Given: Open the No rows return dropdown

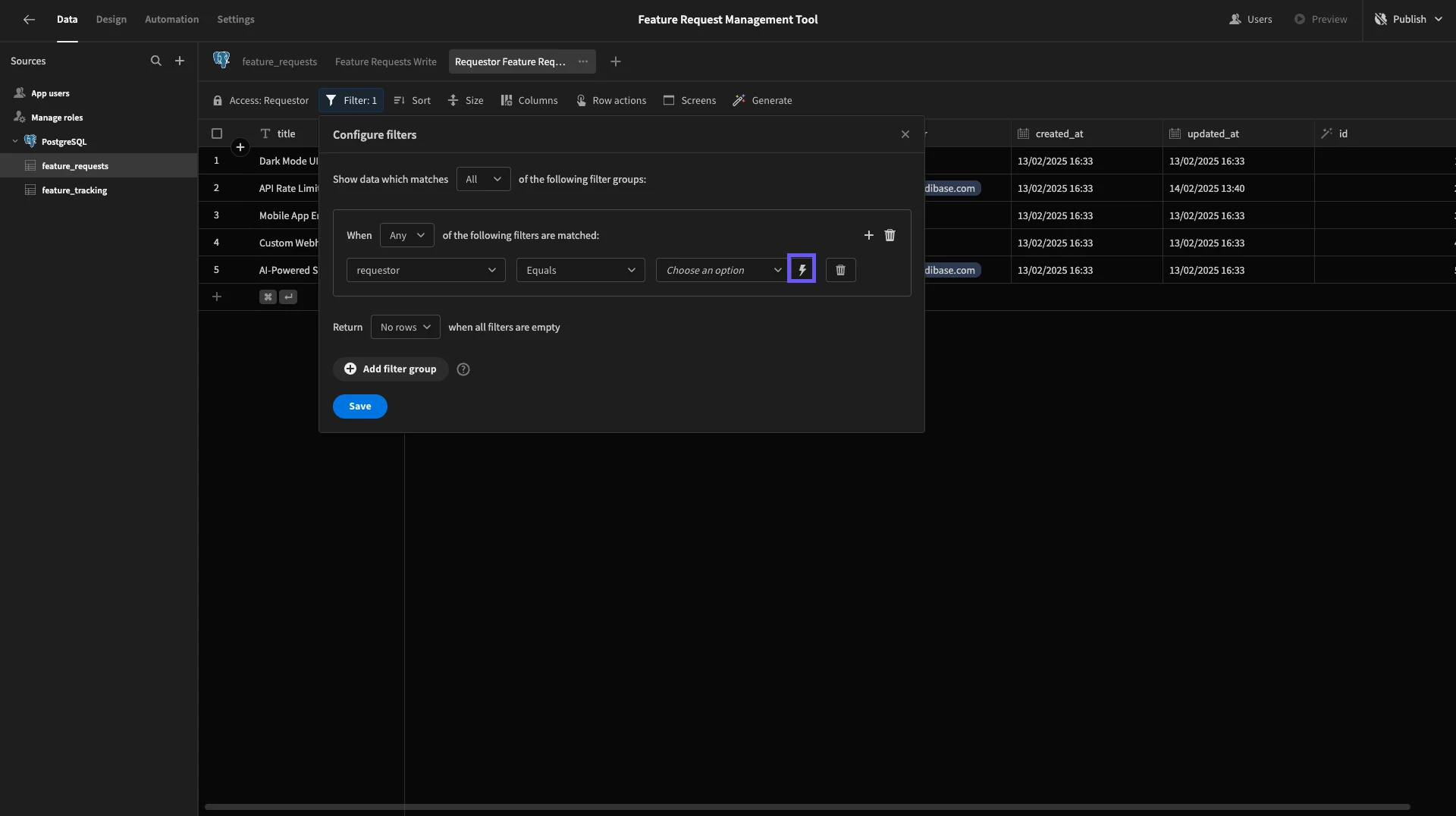Looking at the screenshot, I should point(405,327).
